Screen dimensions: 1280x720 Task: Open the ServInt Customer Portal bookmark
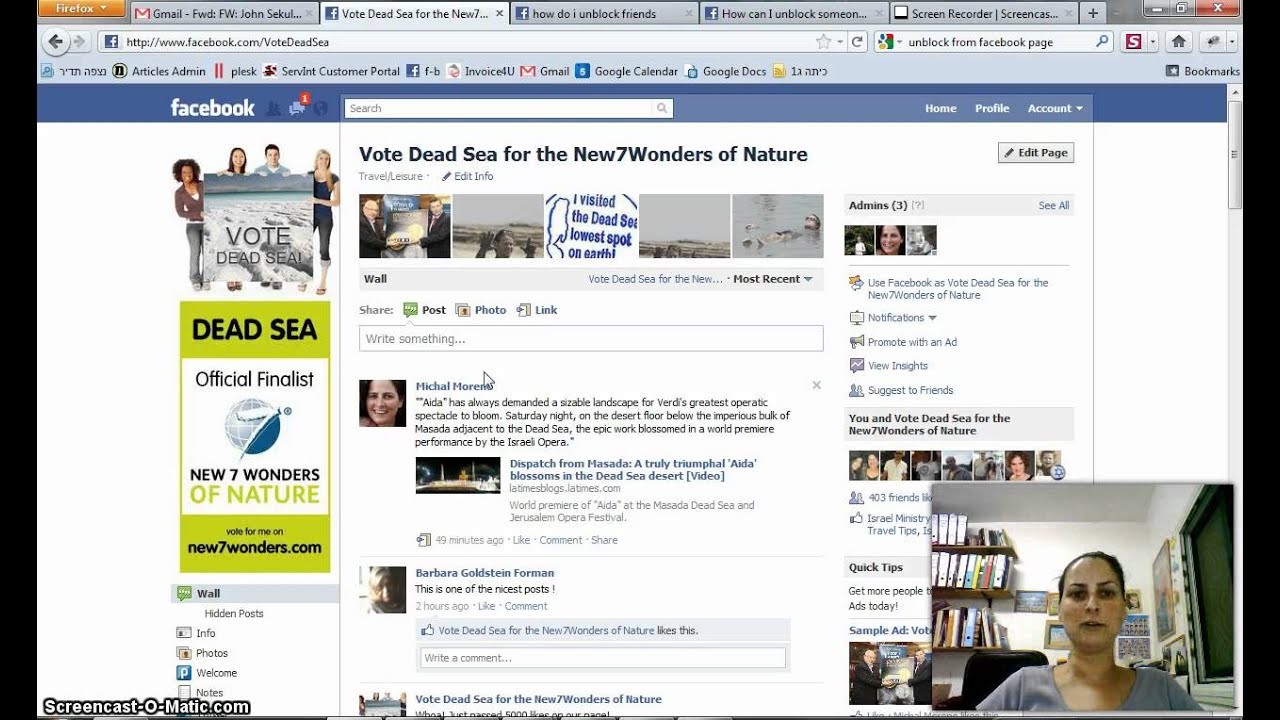pos(331,71)
